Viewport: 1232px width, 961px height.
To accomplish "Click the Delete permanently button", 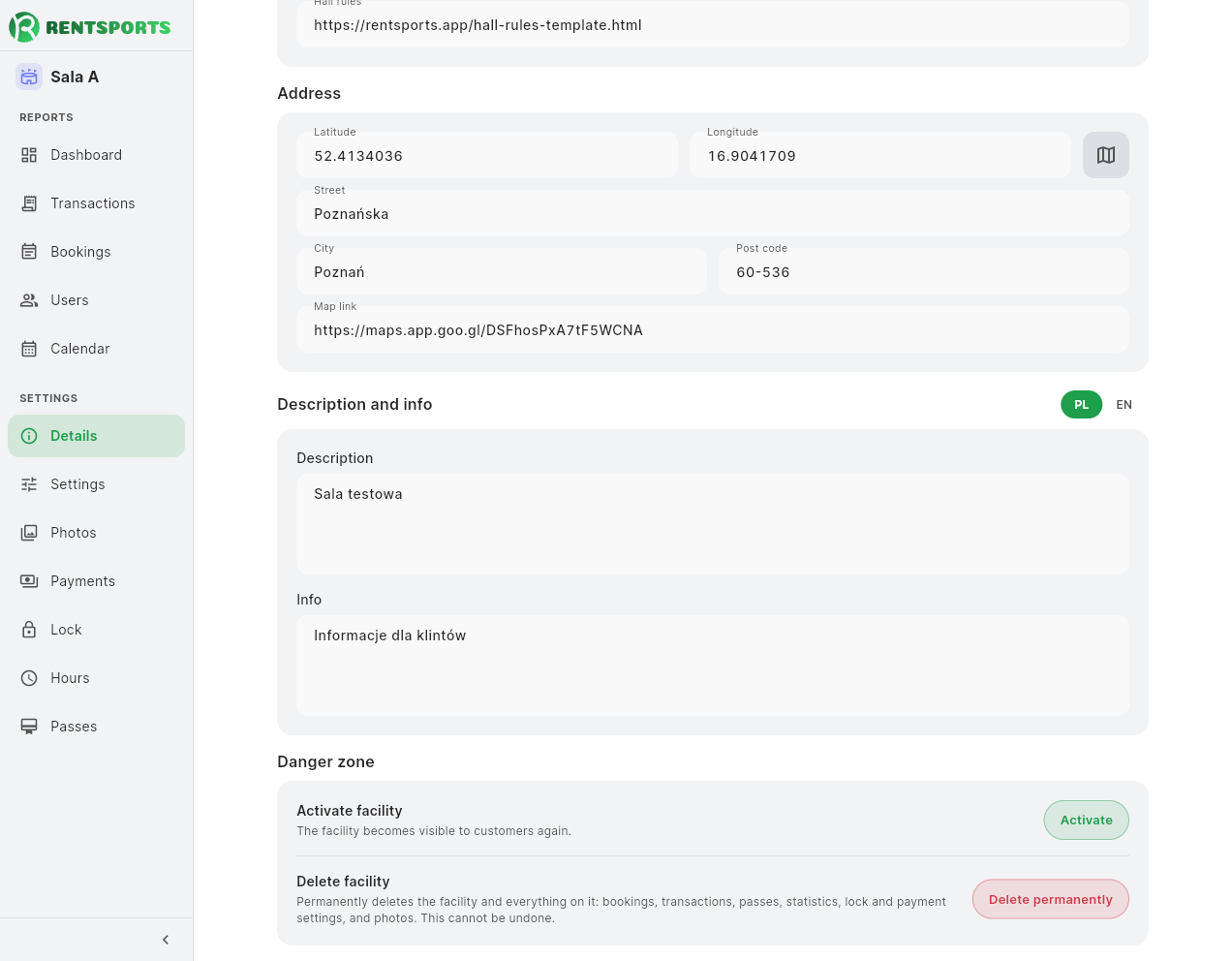I will click(x=1051, y=899).
